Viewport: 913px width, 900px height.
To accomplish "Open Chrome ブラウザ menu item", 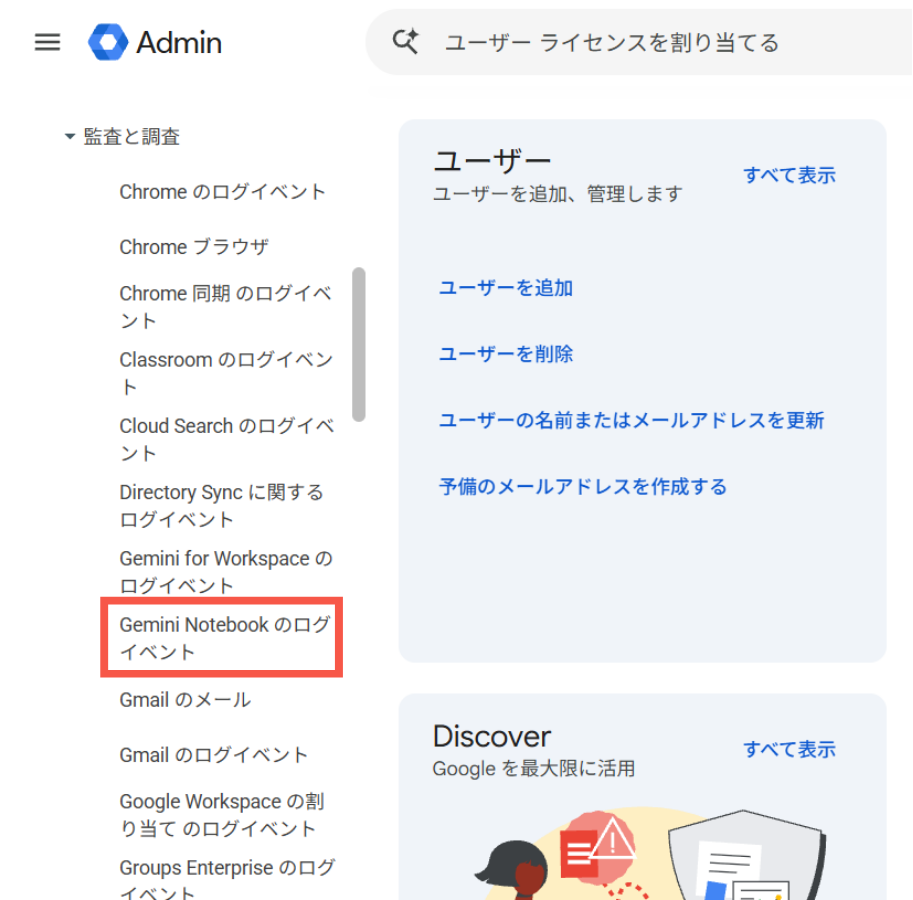I will pos(194,247).
